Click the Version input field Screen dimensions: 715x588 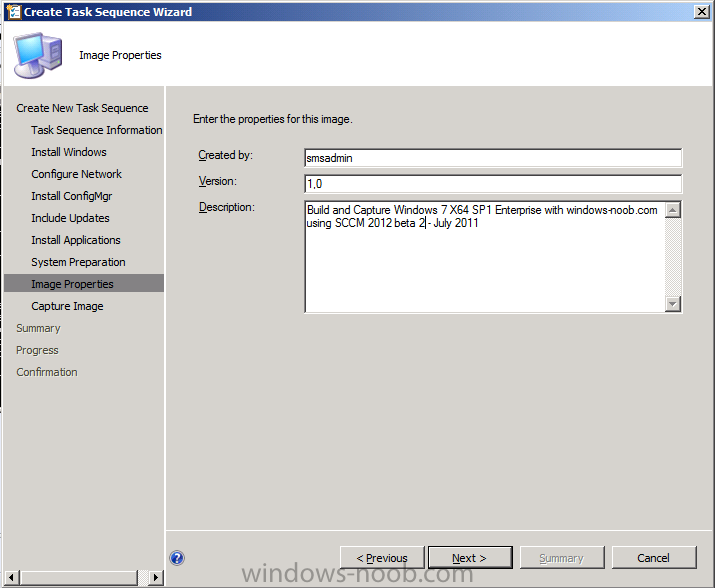point(493,184)
